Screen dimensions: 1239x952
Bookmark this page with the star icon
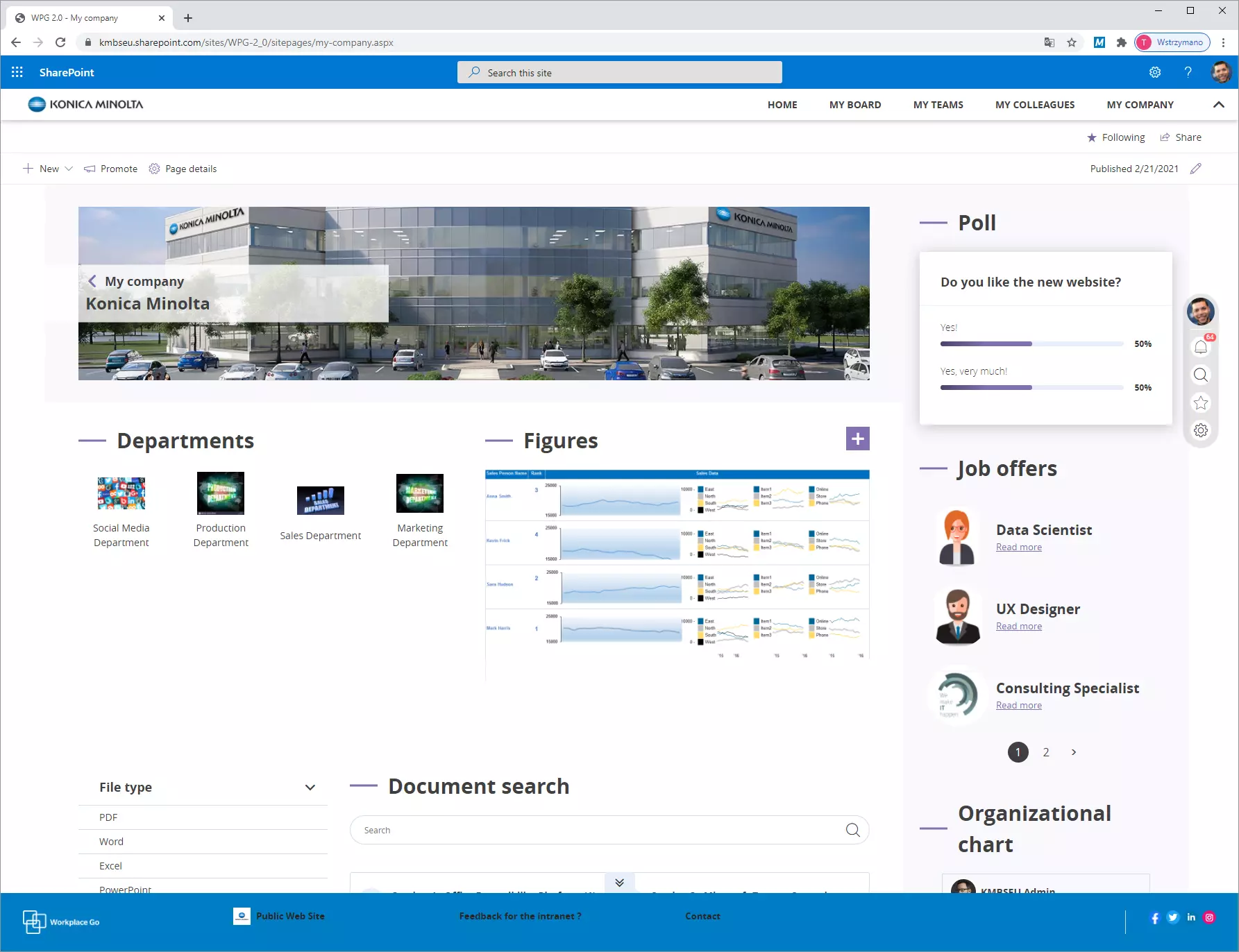coord(1072,42)
